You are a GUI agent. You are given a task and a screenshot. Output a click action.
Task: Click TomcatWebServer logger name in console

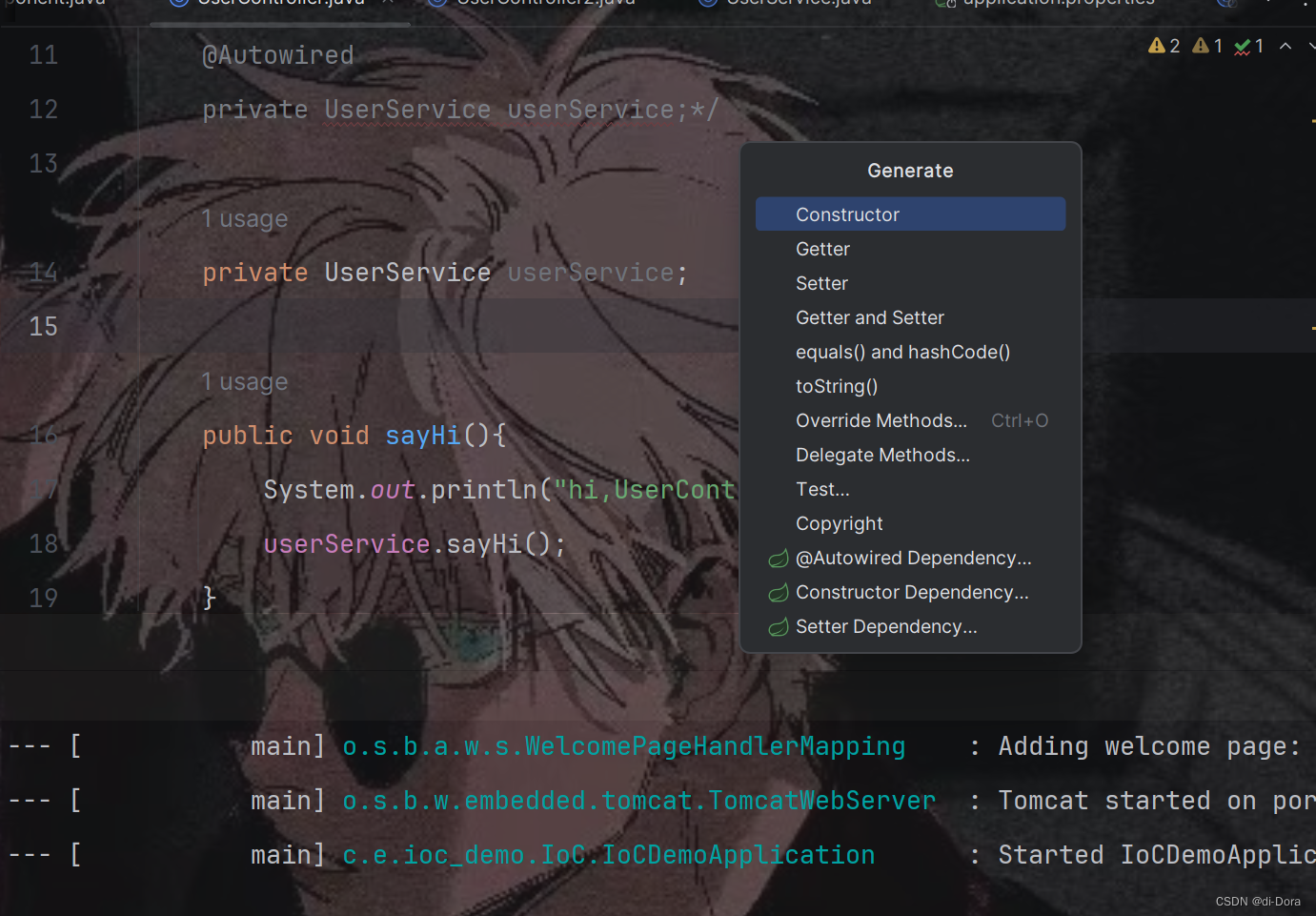coord(639,801)
